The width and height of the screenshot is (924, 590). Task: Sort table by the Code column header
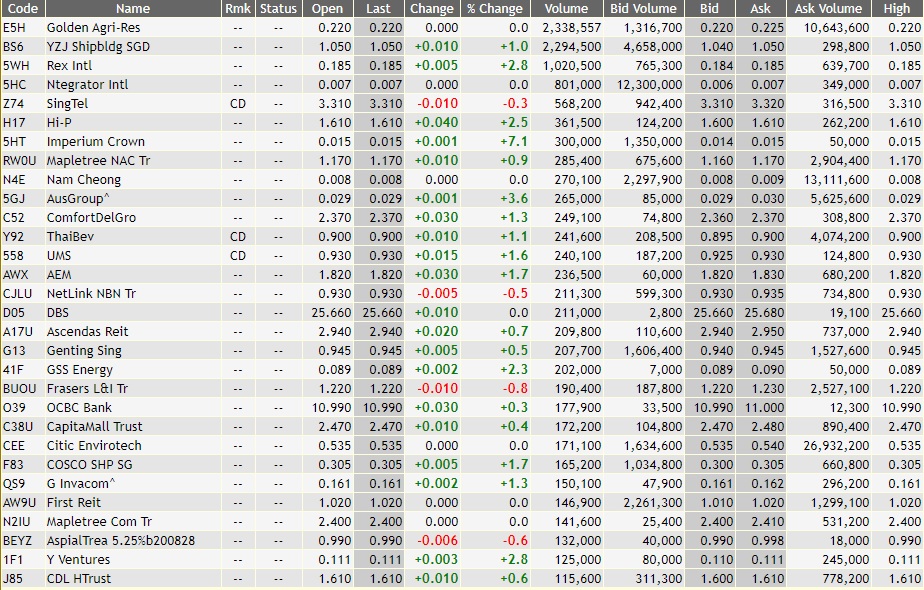[22, 8]
